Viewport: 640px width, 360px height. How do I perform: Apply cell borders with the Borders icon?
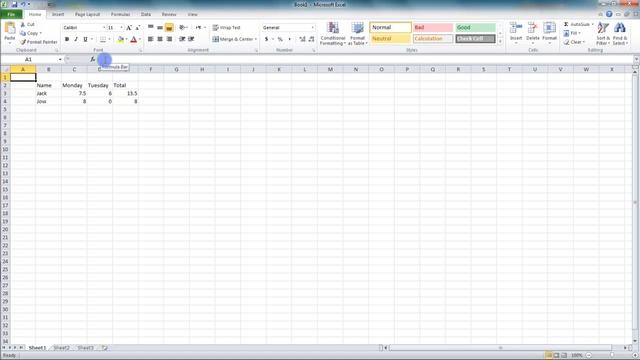(x=103, y=39)
